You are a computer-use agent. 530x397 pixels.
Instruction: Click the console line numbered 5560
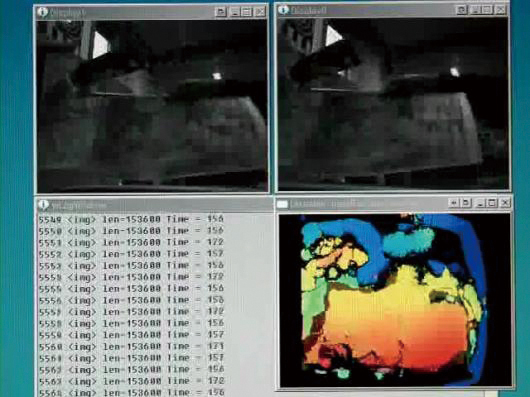131,347
